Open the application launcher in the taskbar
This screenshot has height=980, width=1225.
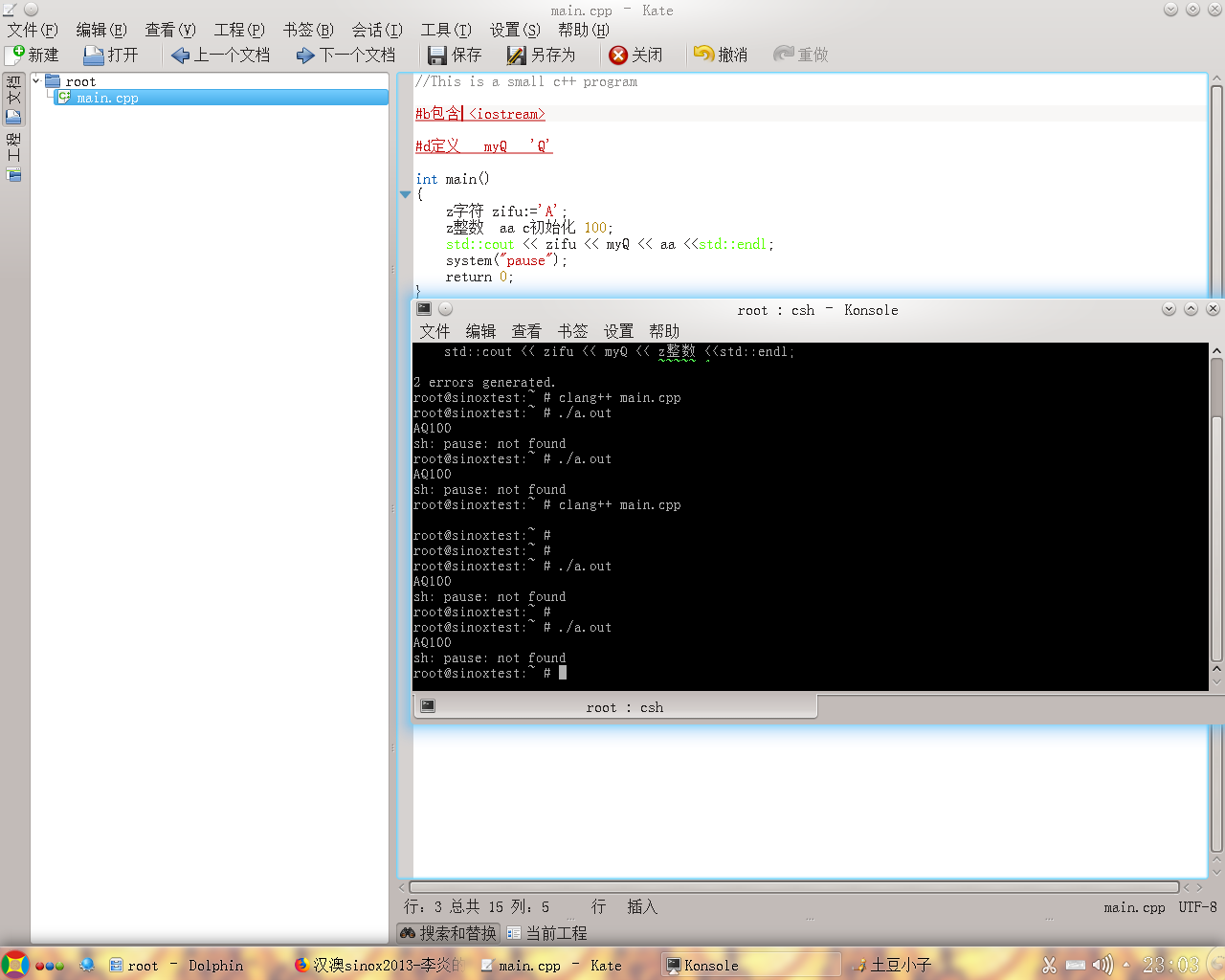pyautogui.click(x=14, y=965)
